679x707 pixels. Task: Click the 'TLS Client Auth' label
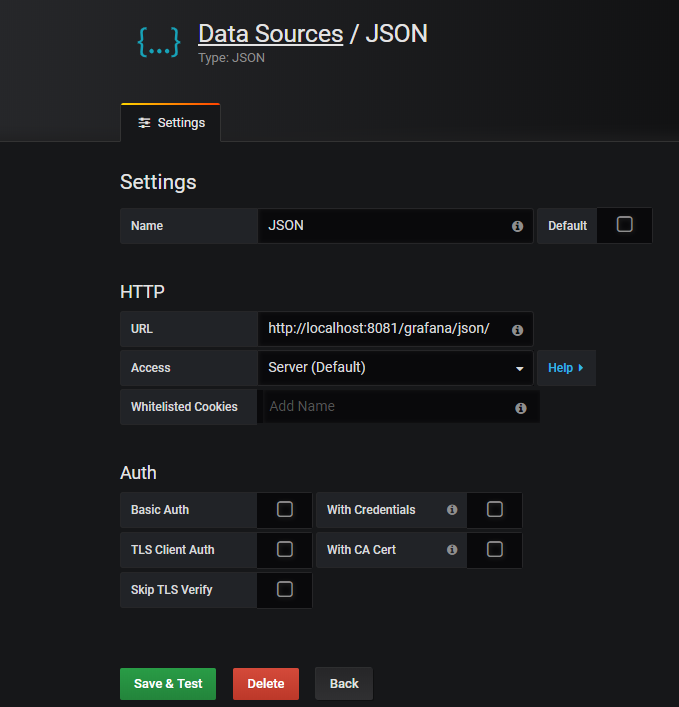[x=173, y=550]
